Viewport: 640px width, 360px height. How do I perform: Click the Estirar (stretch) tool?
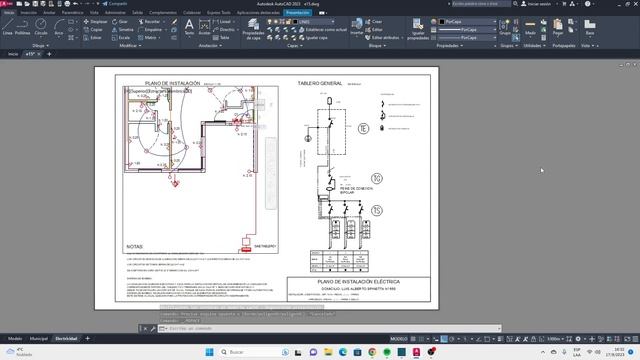click(x=93, y=38)
